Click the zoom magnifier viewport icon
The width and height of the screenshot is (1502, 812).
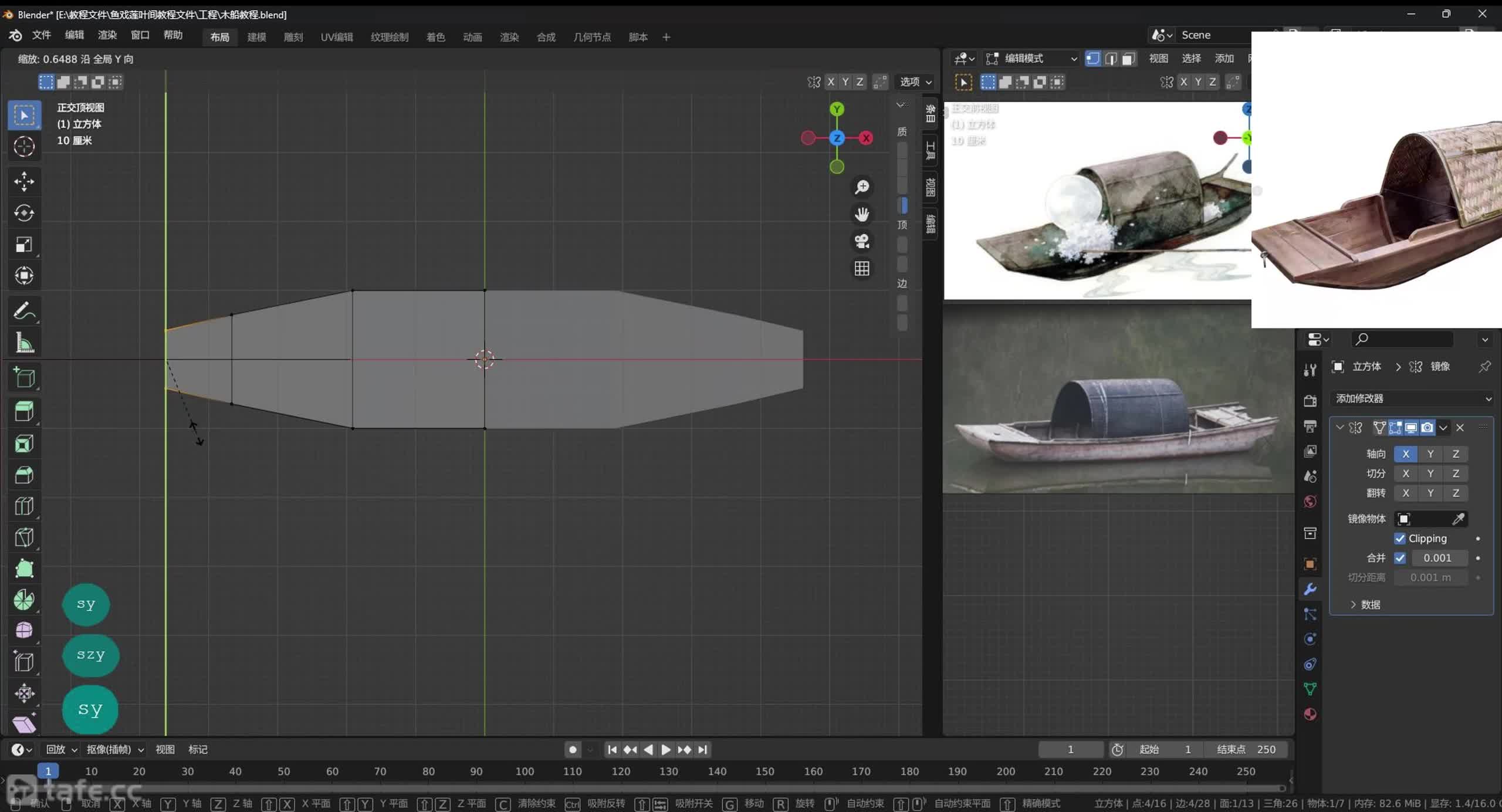862,187
